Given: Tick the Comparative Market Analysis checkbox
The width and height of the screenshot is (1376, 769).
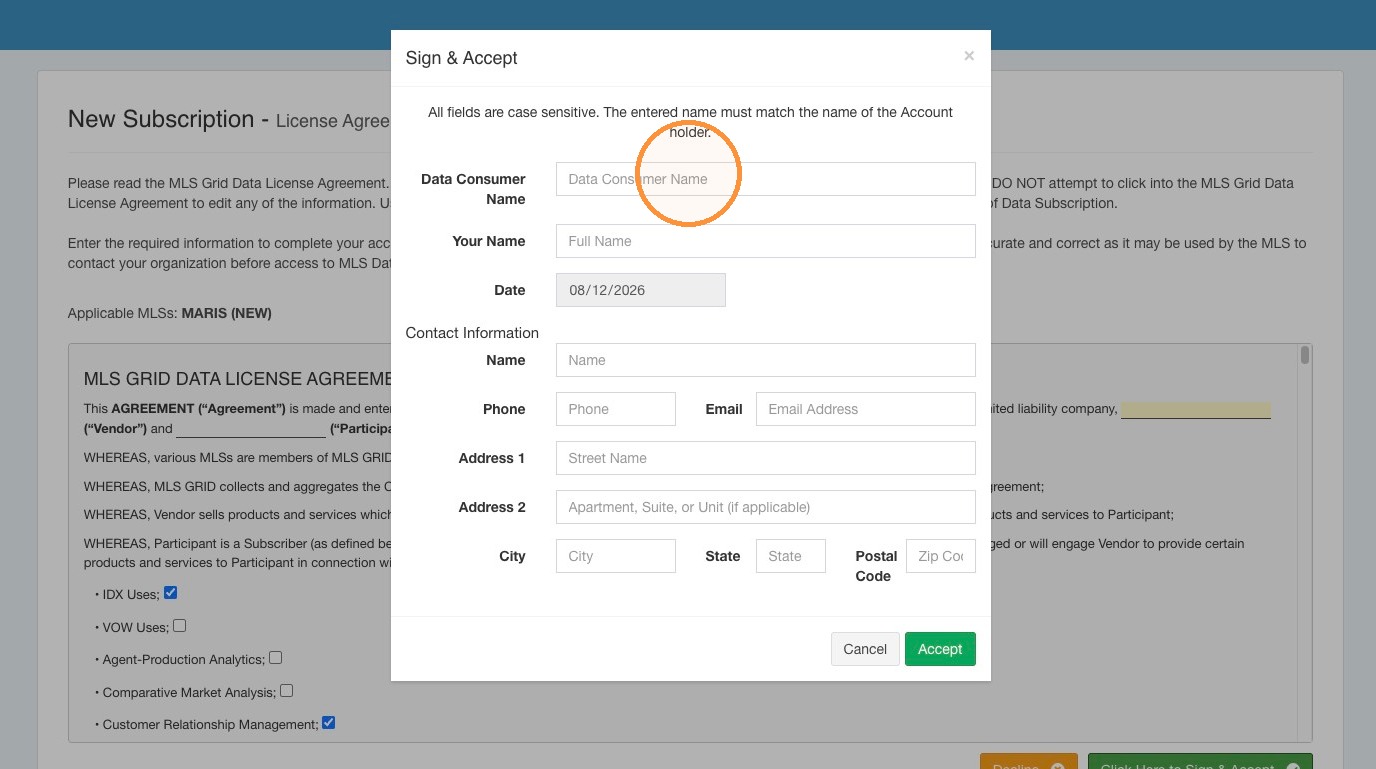Looking at the screenshot, I should 286,691.
